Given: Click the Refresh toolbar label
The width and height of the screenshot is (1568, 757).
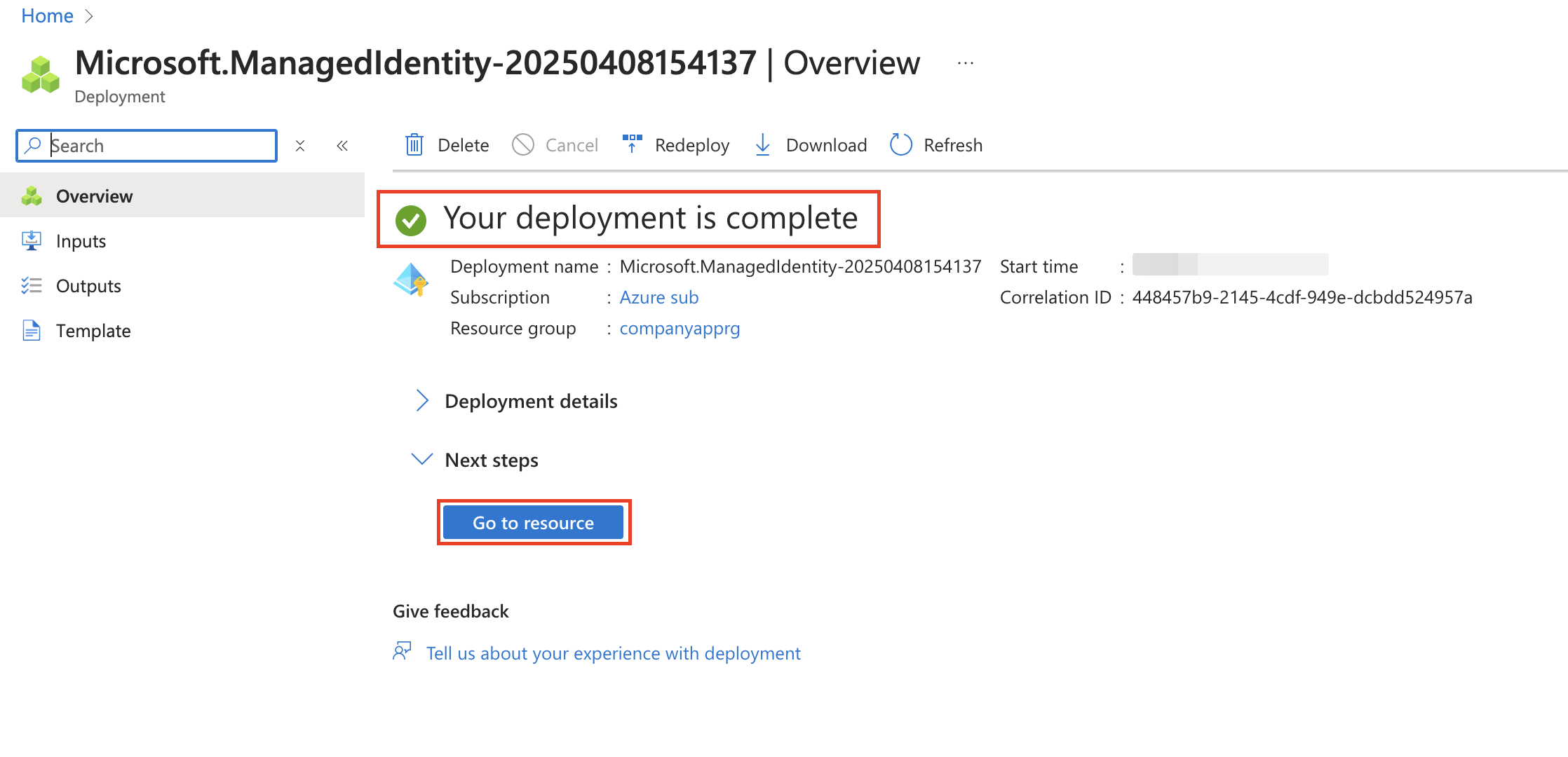Looking at the screenshot, I should (x=953, y=145).
